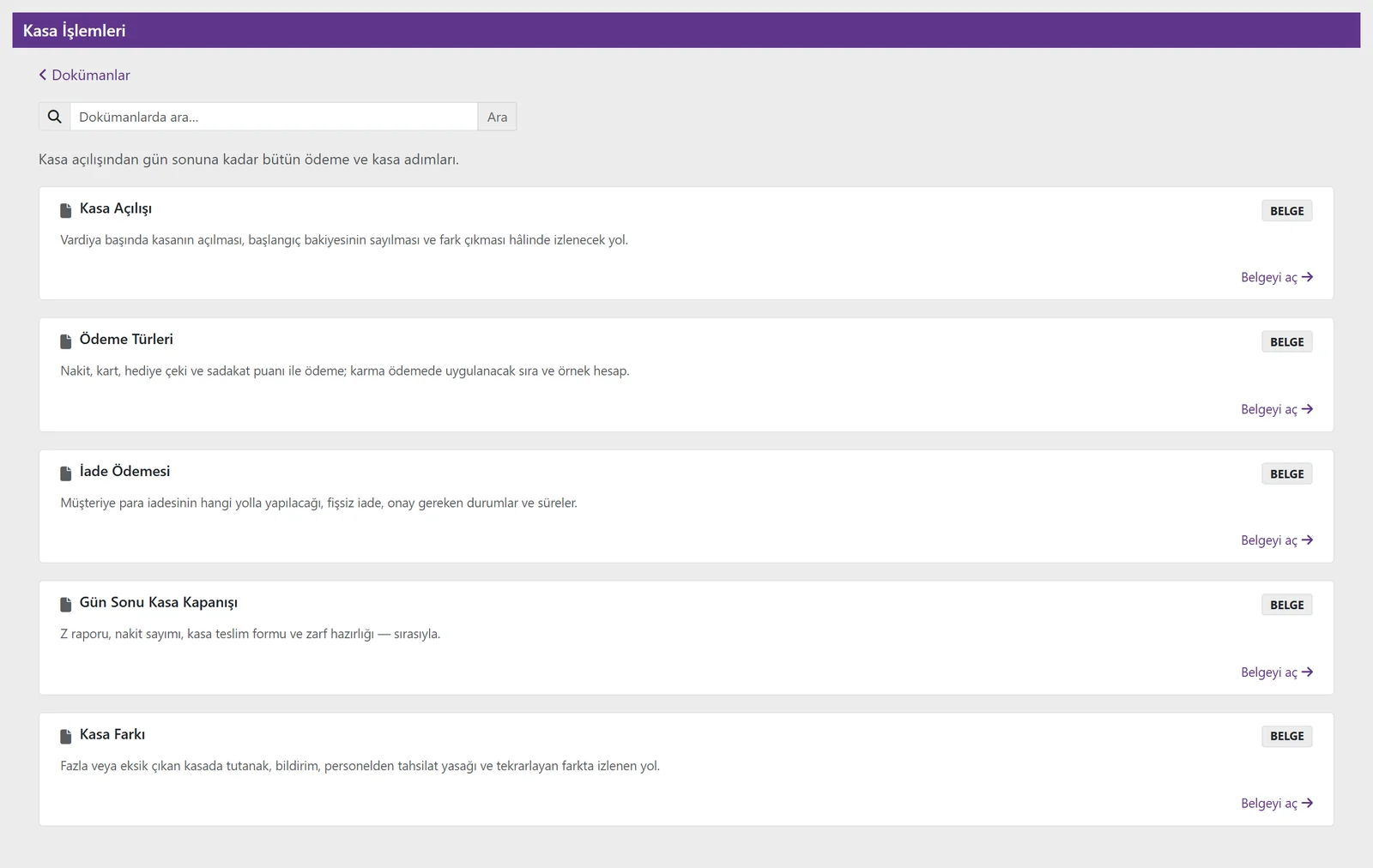Image resolution: width=1373 pixels, height=868 pixels.
Task: Click the description starting 'Müşteriye para iadesinin'
Action: point(319,503)
